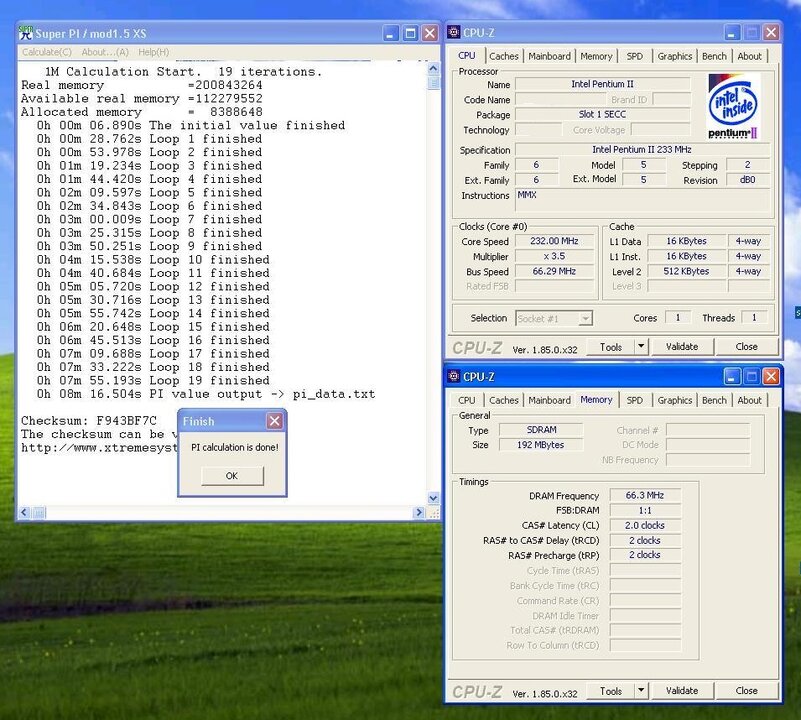Open the Socket #1 selection dropdown
The height and width of the screenshot is (720, 801).
click(554, 318)
